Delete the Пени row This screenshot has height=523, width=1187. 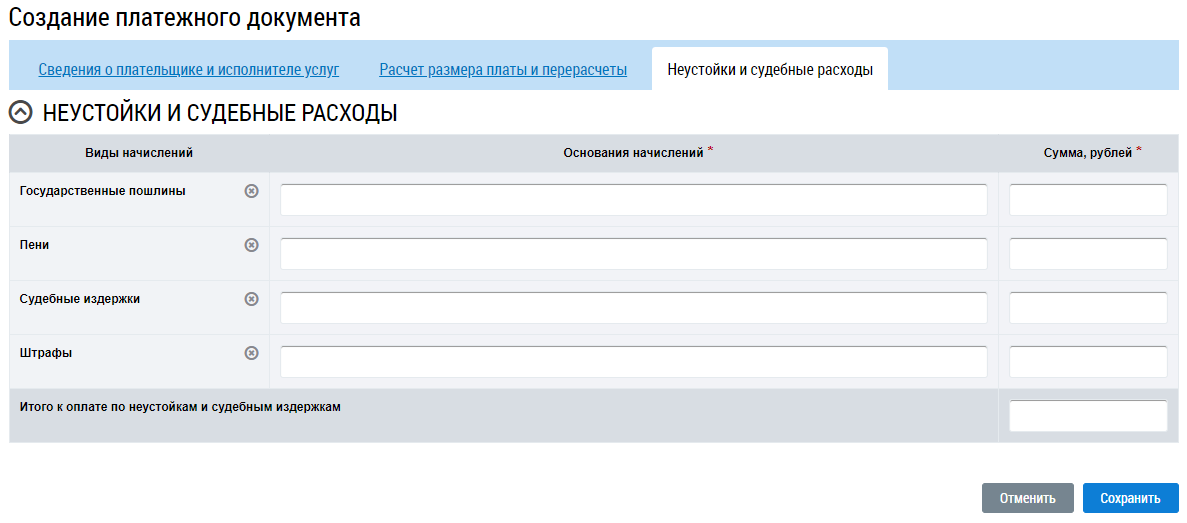252,245
